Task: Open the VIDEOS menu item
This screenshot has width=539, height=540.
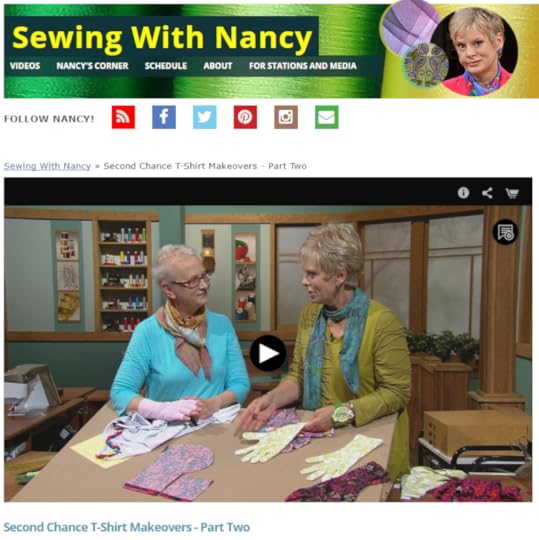Action: pyautogui.click(x=25, y=66)
